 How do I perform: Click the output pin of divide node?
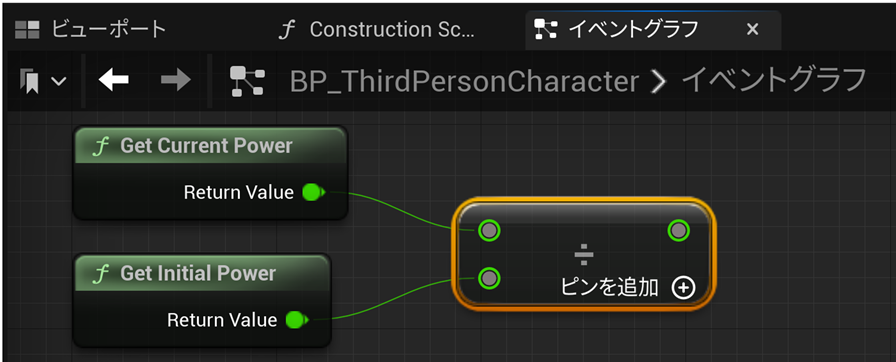pyautogui.click(x=678, y=231)
